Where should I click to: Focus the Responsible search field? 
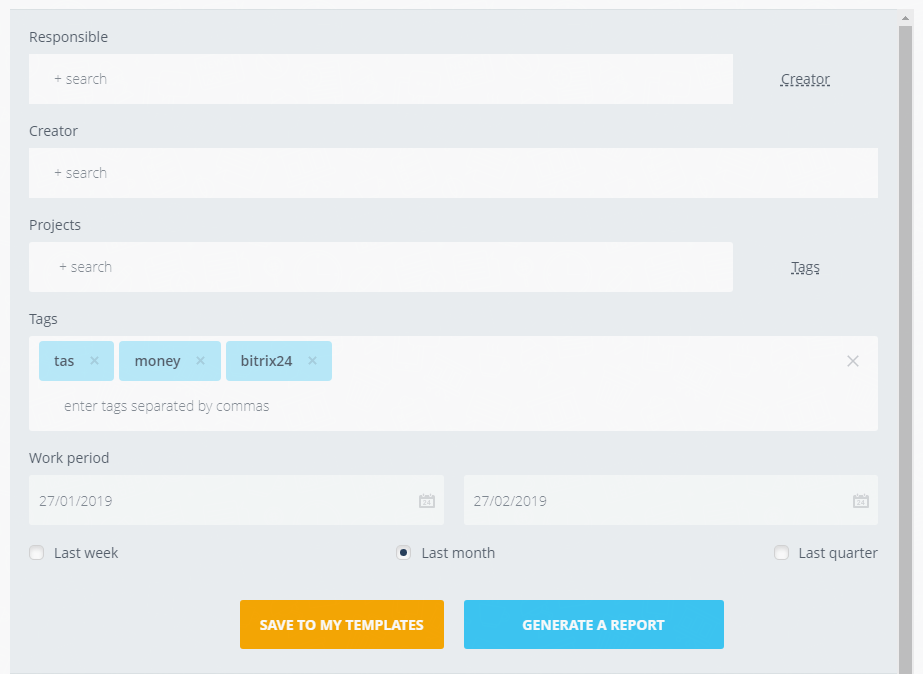coord(381,79)
